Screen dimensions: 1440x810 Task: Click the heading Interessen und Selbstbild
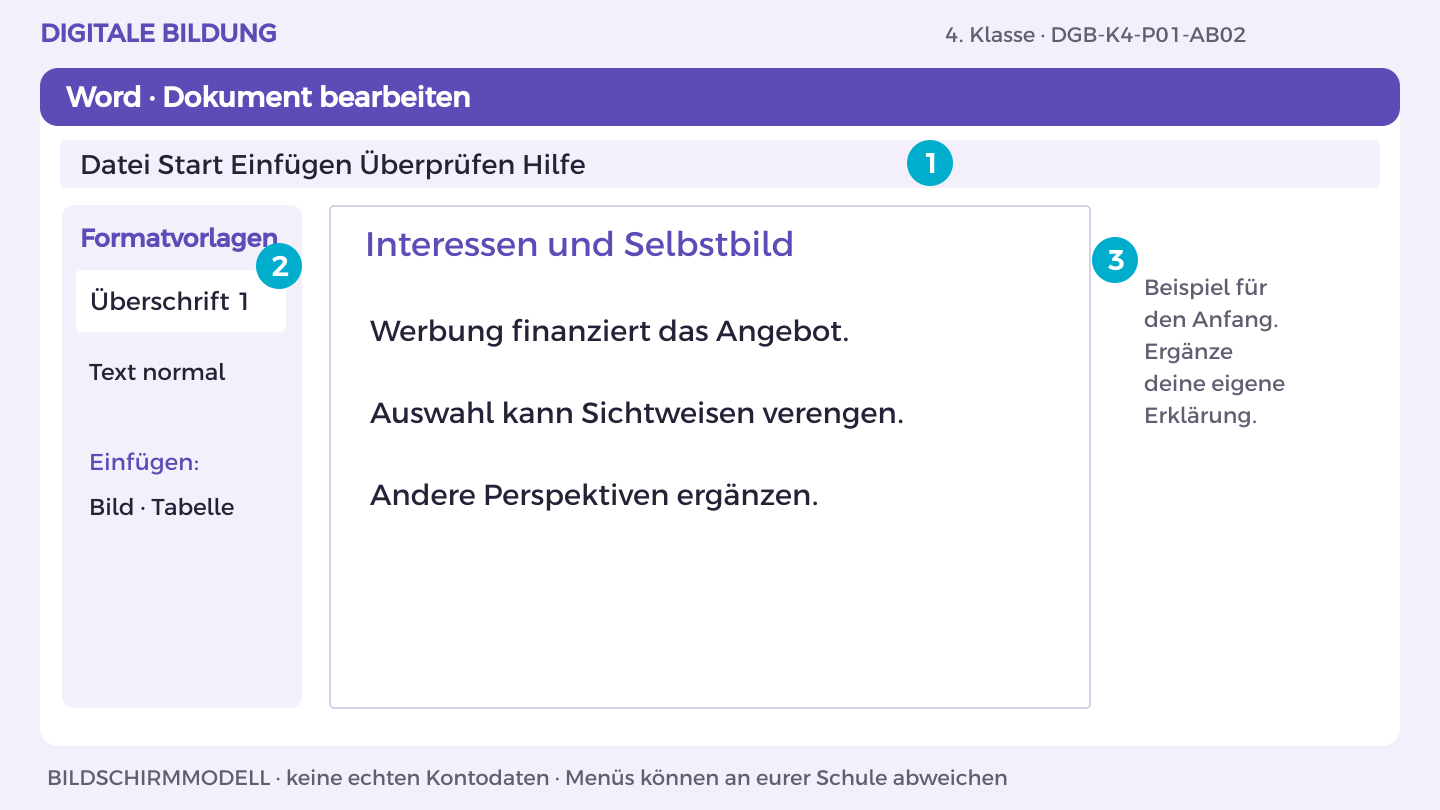point(579,244)
